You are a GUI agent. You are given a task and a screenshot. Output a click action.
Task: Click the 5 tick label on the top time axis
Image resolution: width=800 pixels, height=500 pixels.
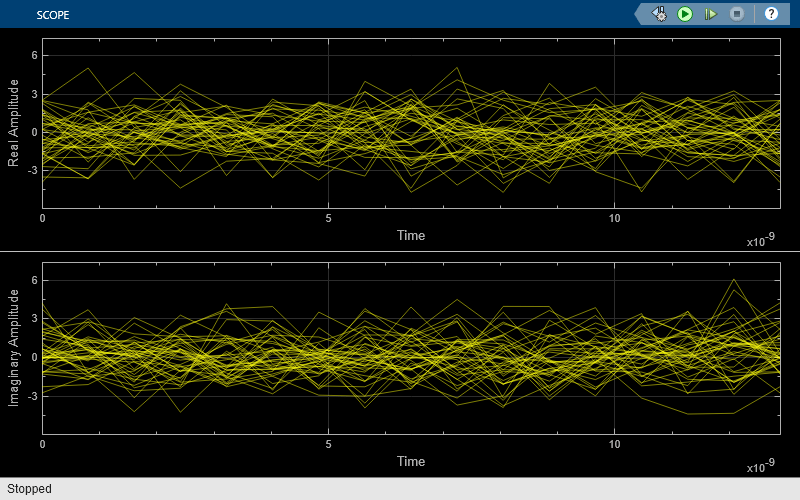[328, 218]
